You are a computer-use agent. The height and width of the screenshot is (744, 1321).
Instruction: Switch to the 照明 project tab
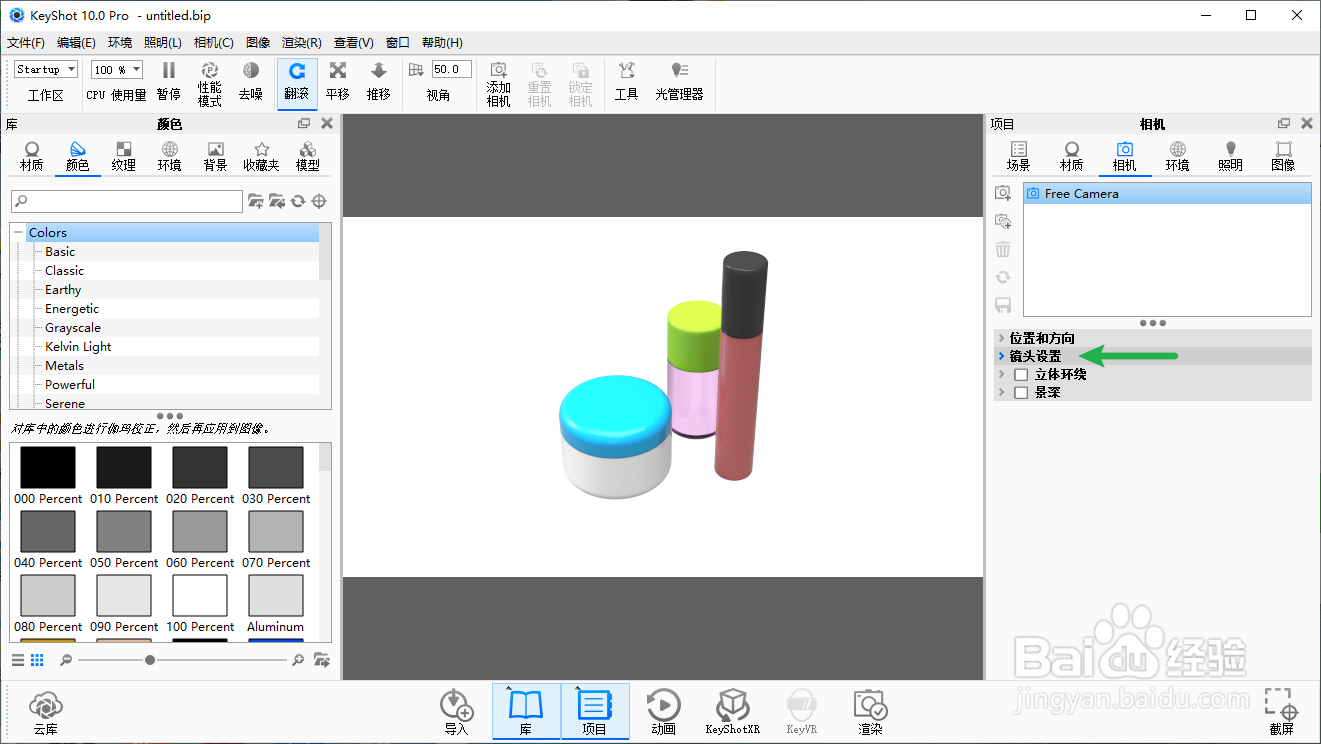[x=1231, y=157]
